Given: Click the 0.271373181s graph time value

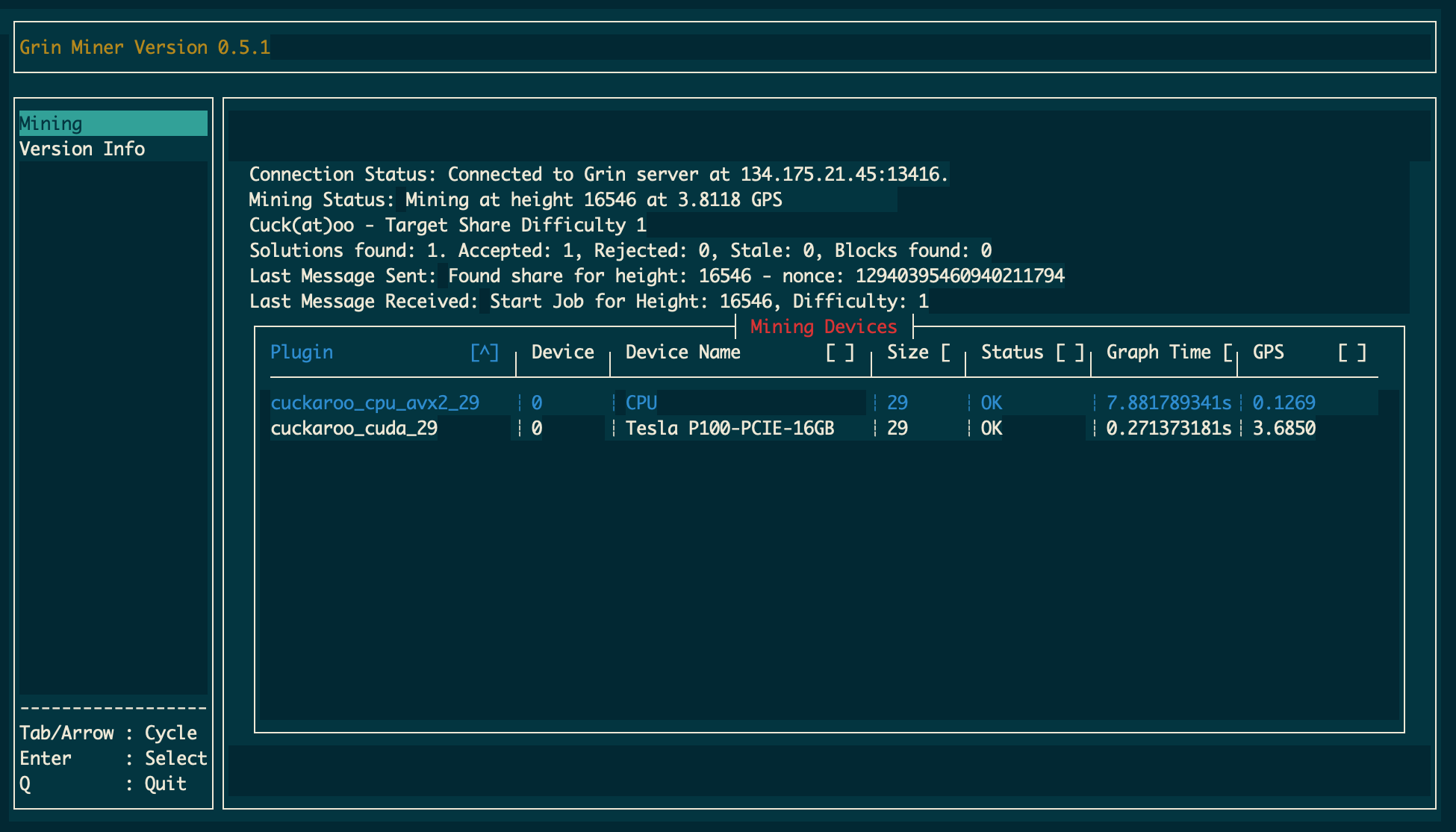Looking at the screenshot, I should (1169, 428).
